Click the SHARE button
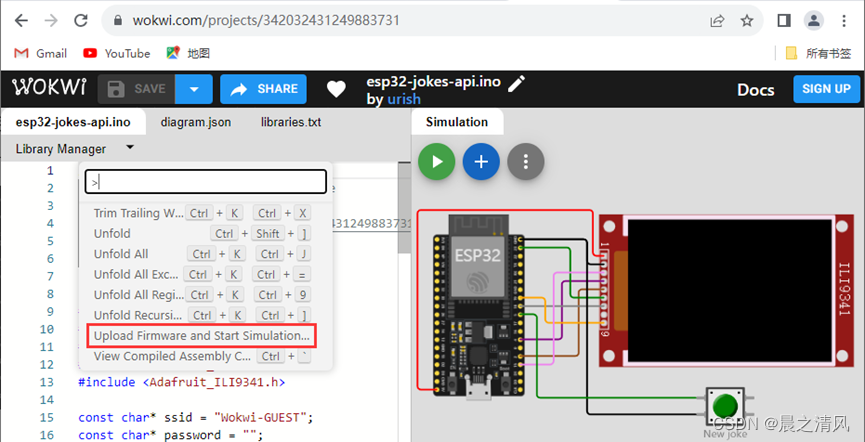This screenshot has width=865, height=442. (x=263, y=89)
